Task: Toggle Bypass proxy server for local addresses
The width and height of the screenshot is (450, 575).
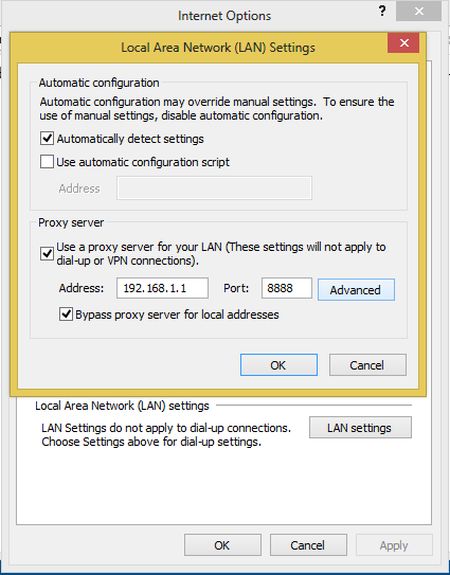Action: [x=66, y=314]
